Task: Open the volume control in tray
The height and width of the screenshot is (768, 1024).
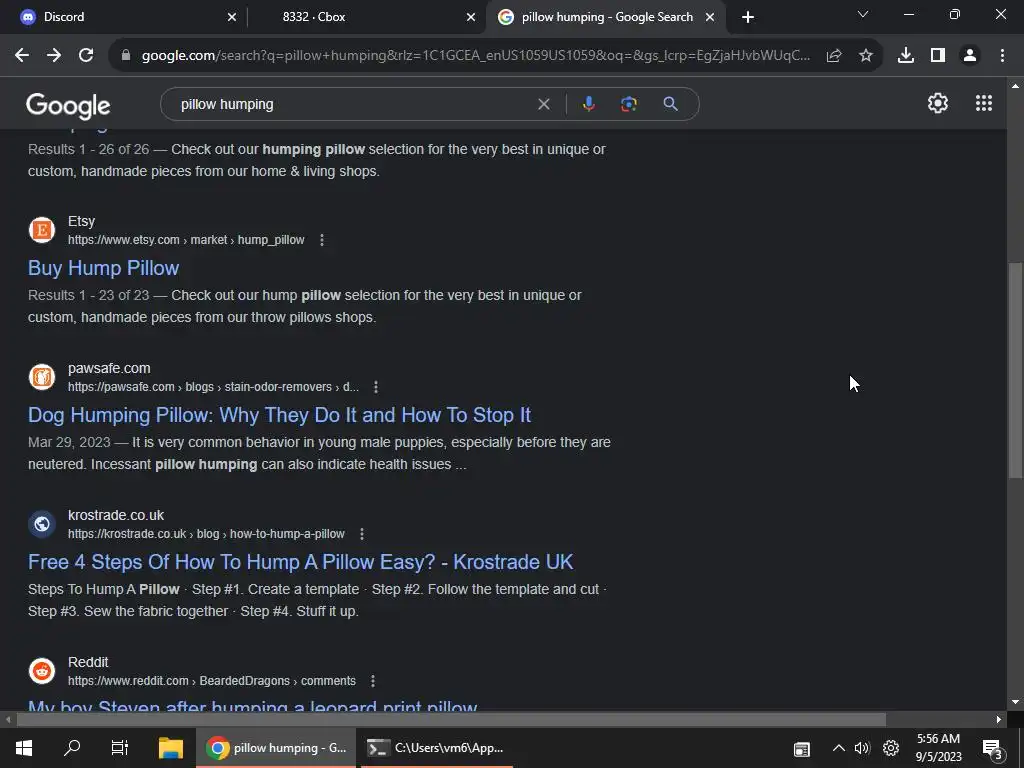Action: click(x=862, y=748)
